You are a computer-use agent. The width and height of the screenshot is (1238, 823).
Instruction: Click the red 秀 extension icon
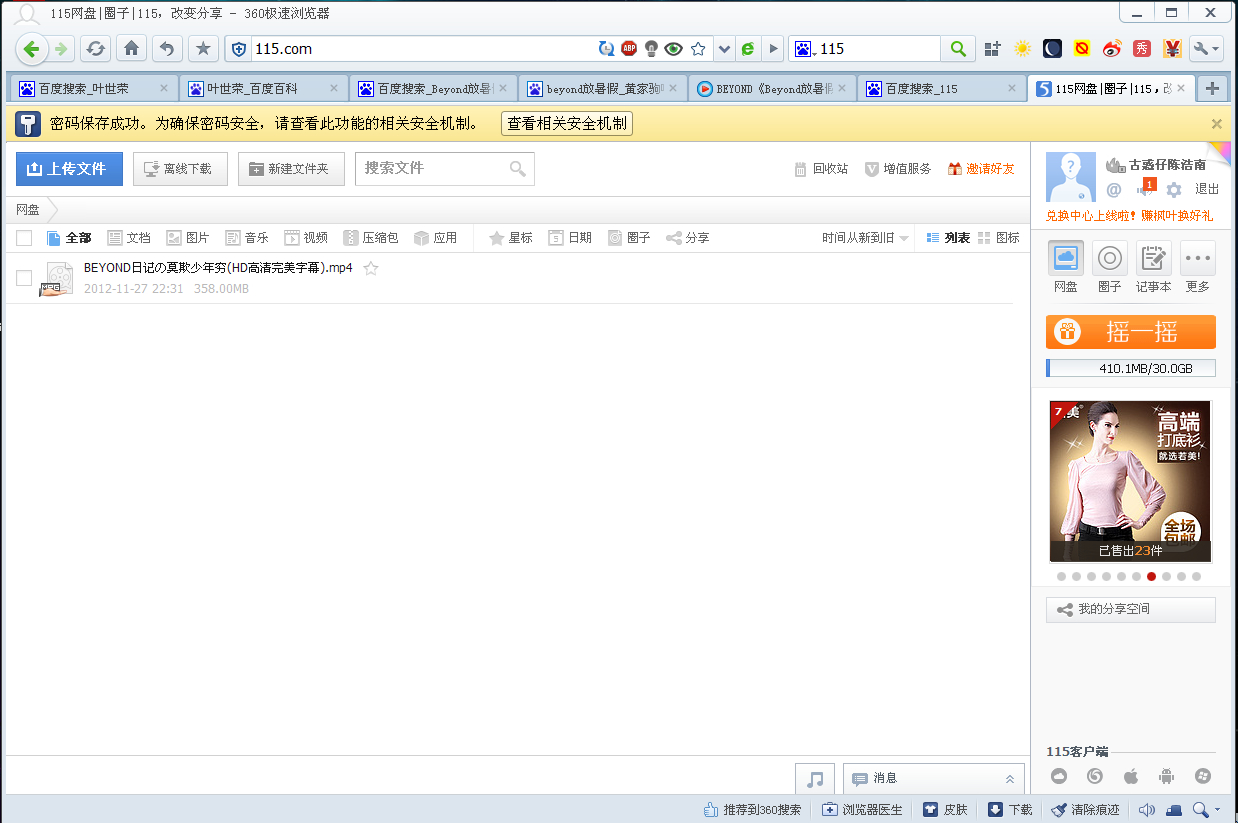(1142, 48)
